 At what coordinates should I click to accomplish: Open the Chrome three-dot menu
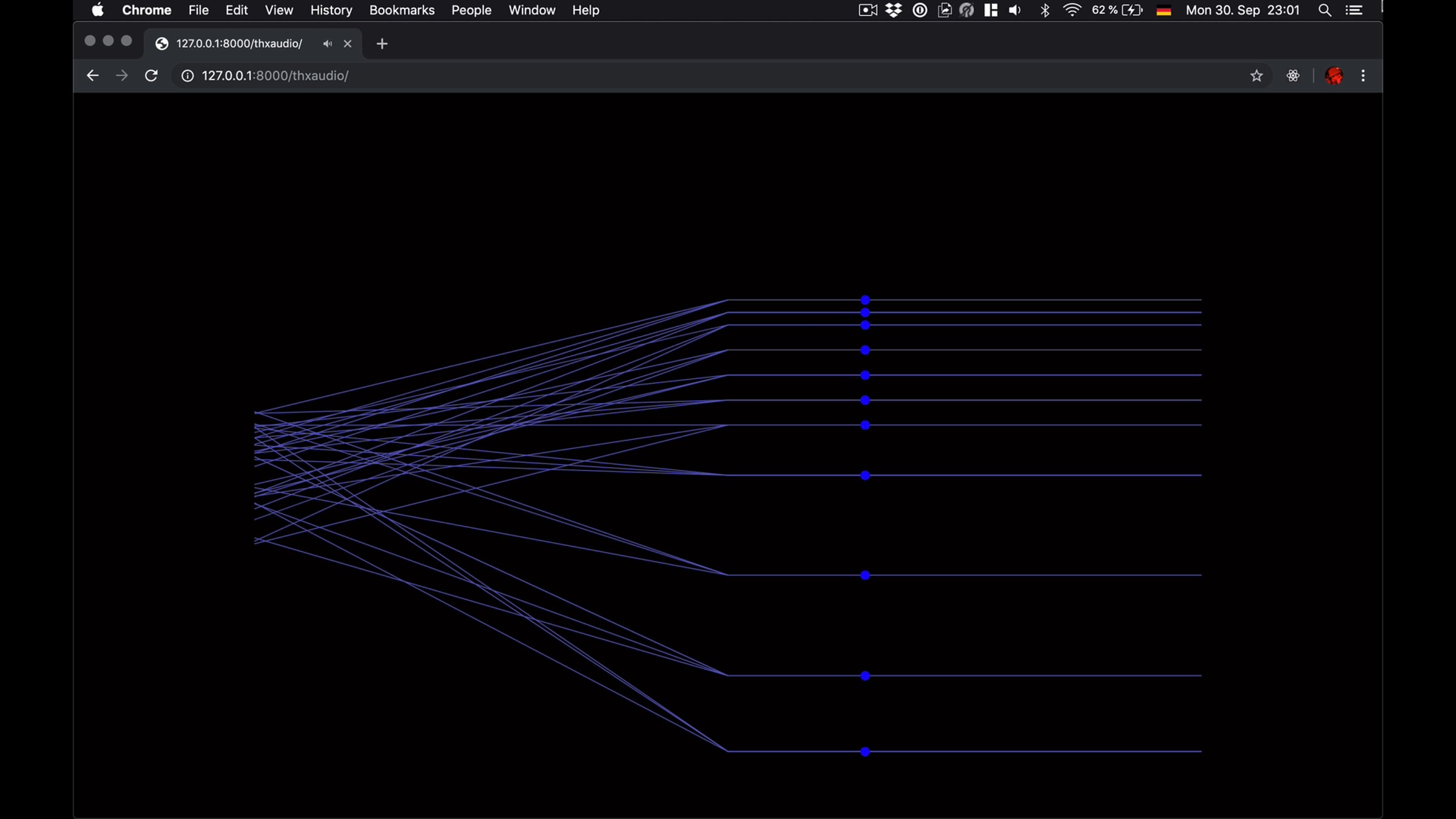pyautogui.click(x=1363, y=75)
